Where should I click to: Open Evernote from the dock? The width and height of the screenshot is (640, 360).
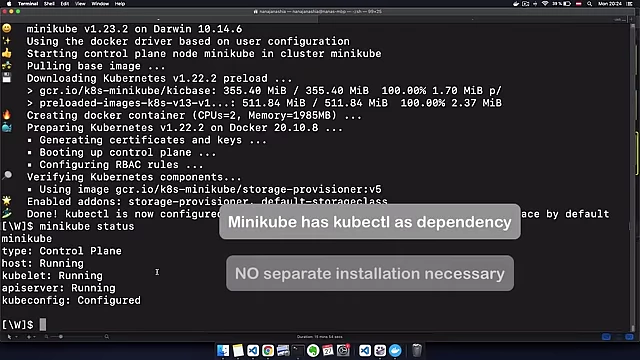tap(313, 350)
